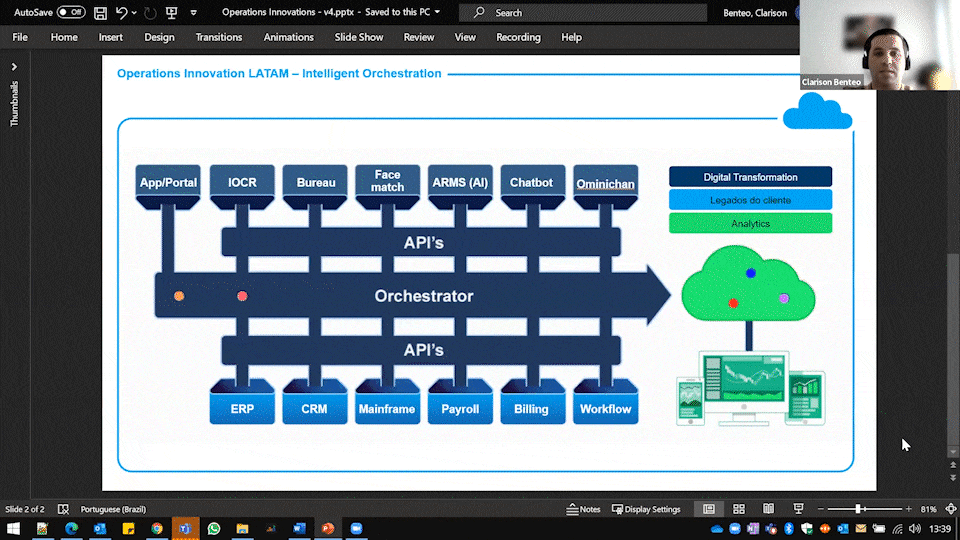Click the Display Settings button

pos(646,509)
